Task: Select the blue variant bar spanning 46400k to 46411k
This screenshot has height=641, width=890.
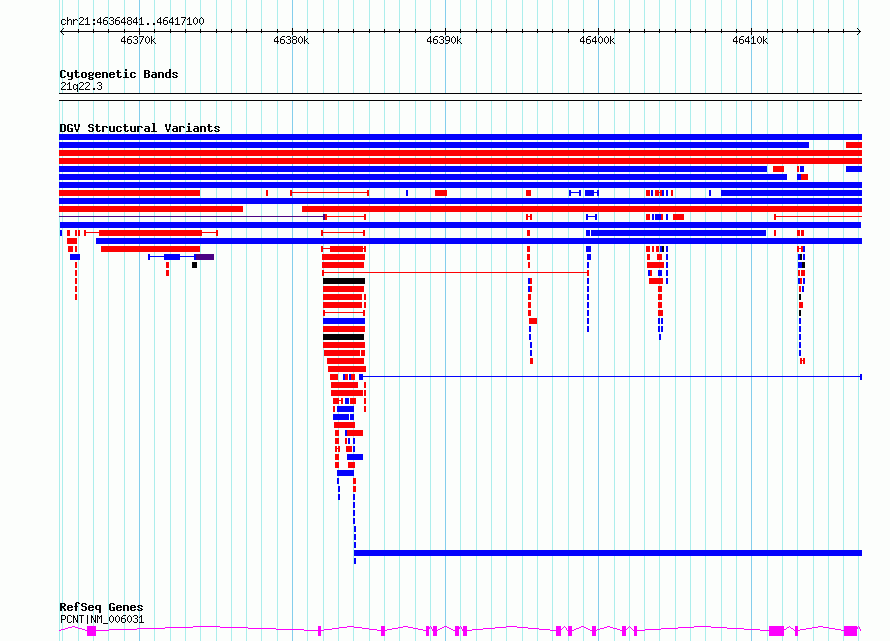Action: [x=678, y=233]
